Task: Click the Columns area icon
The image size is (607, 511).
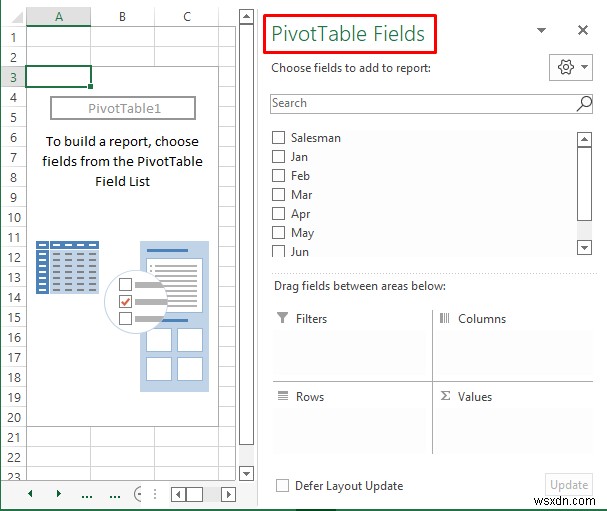Action: point(444,318)
